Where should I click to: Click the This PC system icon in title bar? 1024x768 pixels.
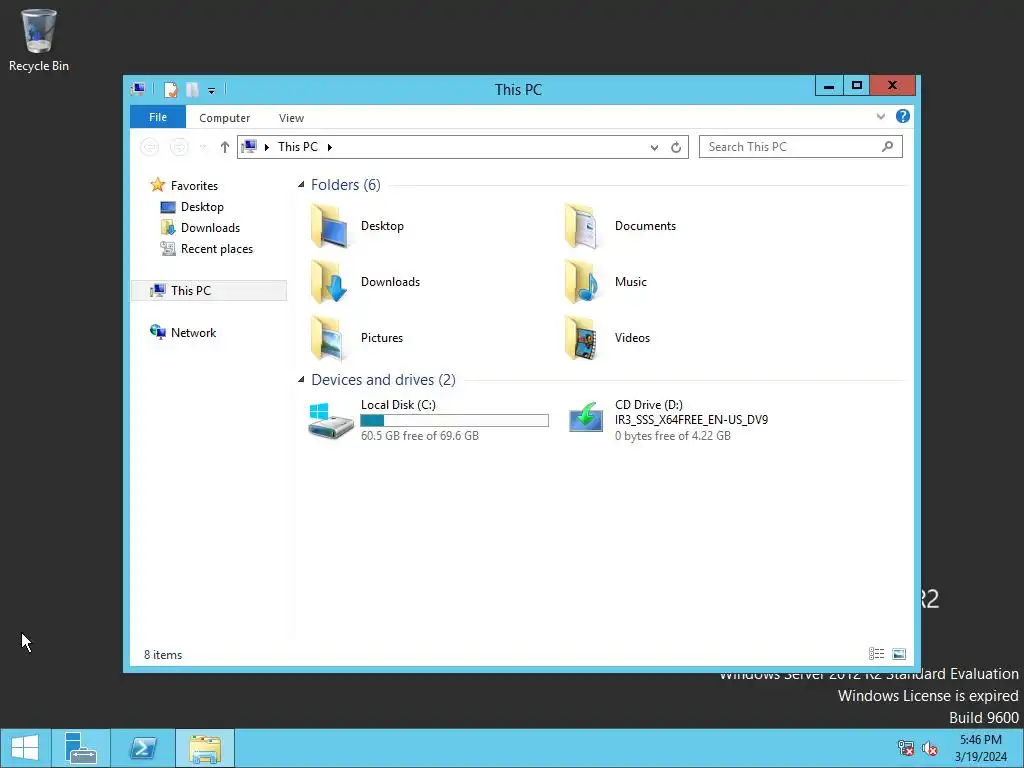(138, 89)
